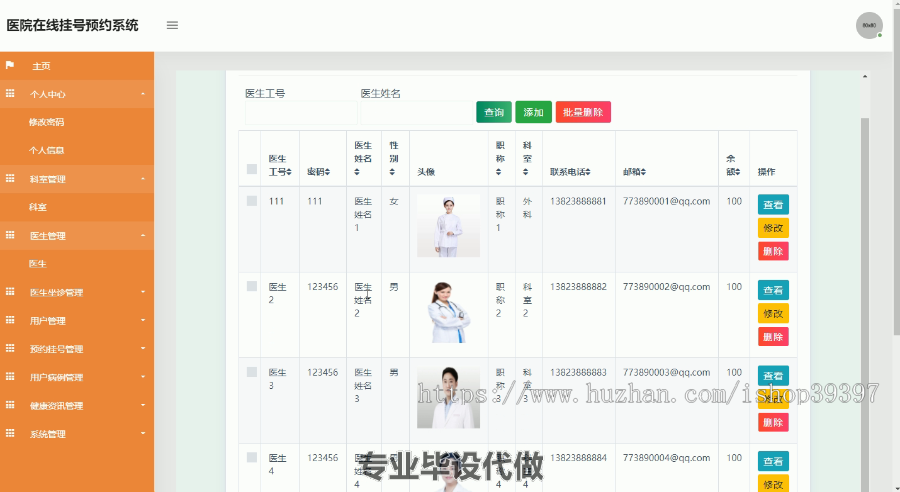Screen dimensions: 900x492
Task: Click the red 批量删除 button
Action: (583, 112)
